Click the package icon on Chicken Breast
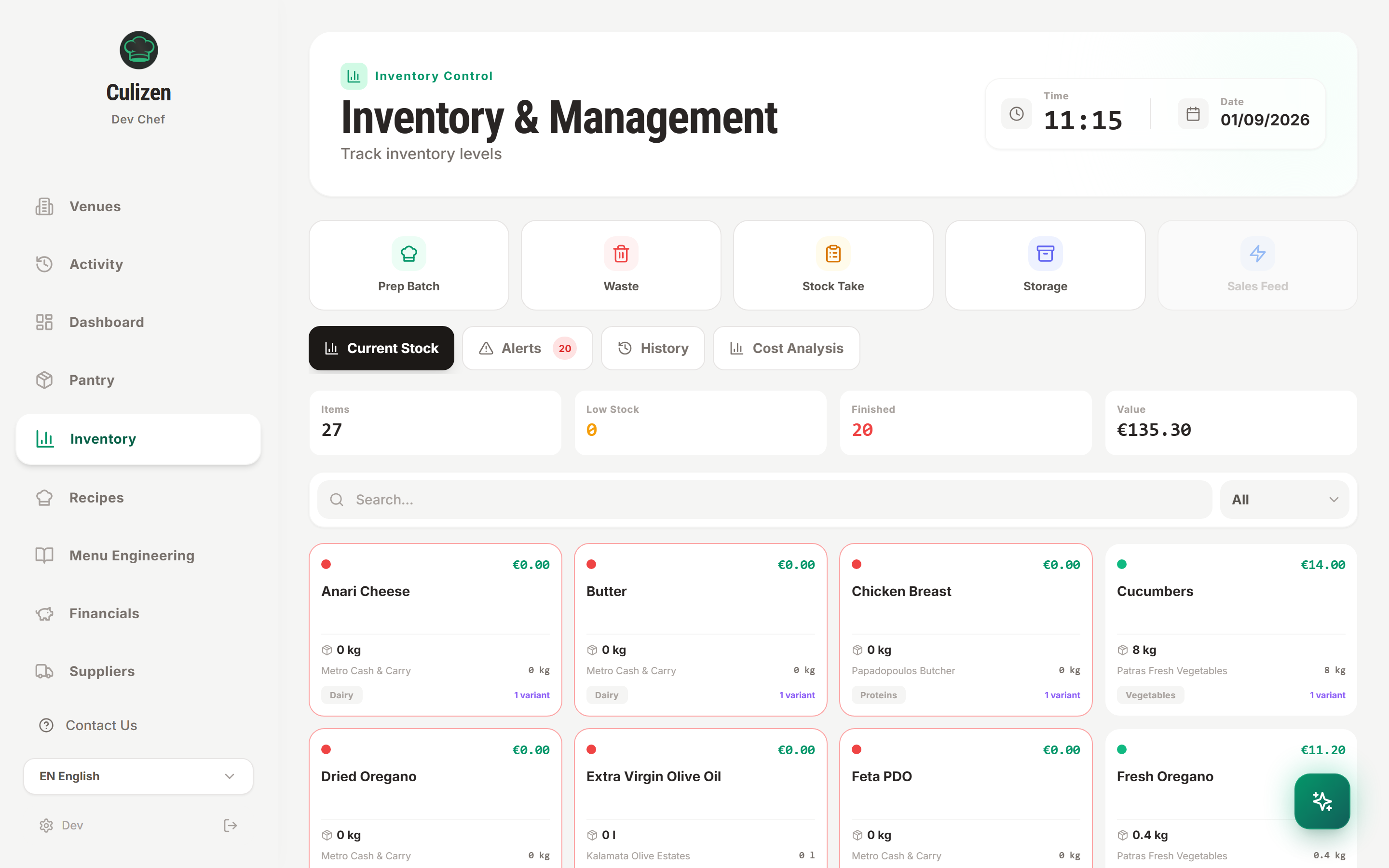1389x868 pixels. 857,650
